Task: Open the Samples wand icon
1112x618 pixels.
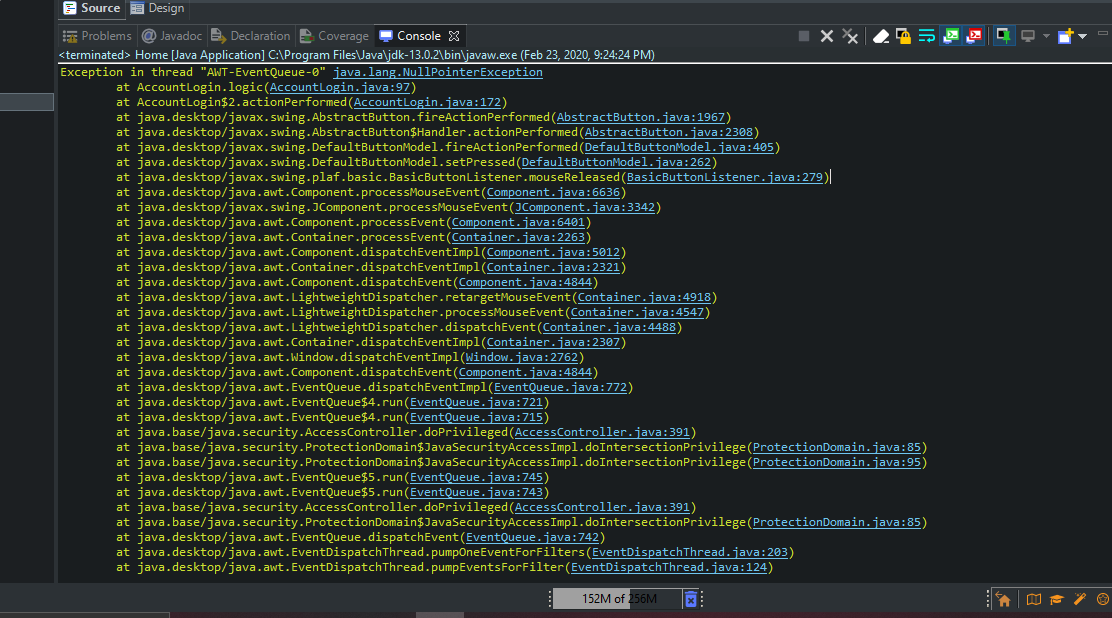Action: [x=1080, y=600]
